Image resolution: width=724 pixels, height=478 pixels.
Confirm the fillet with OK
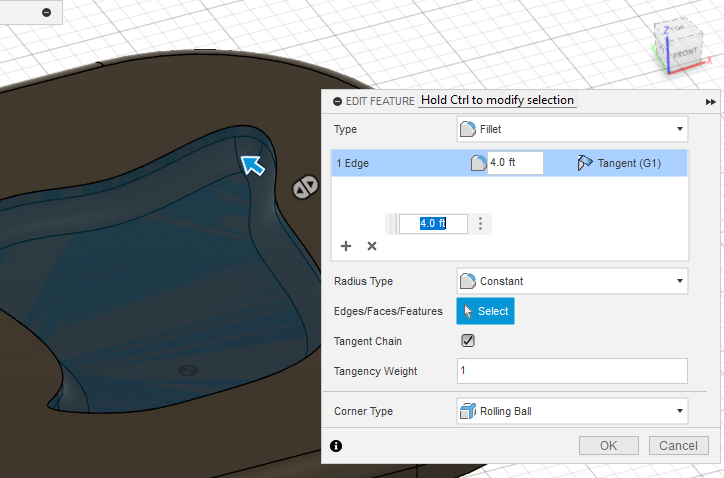[609, 446]
